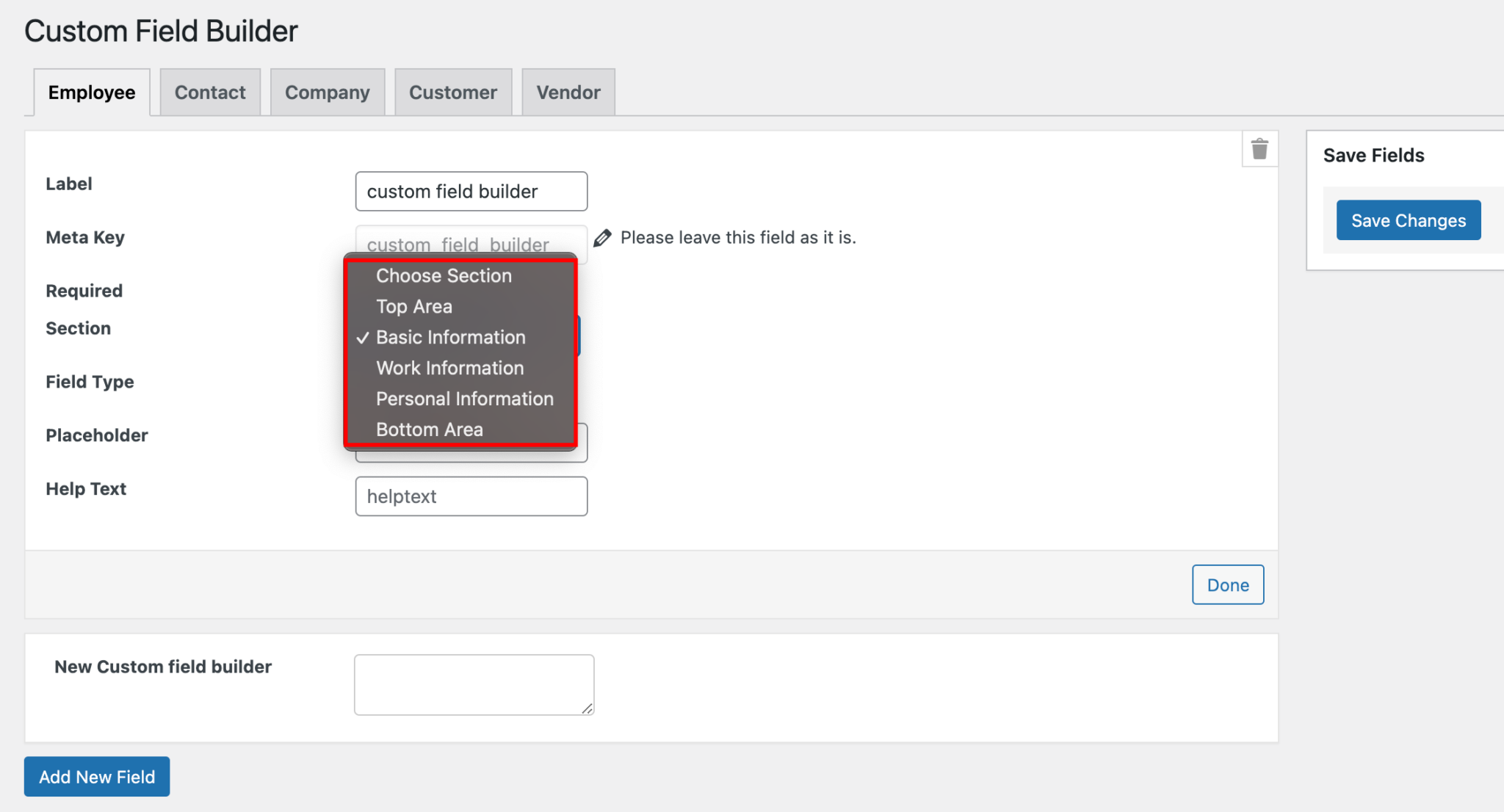The width and height of the screenshot is (1504, 812).
Task: Delete field using trash icon
Action: (x=1259, y=149)
